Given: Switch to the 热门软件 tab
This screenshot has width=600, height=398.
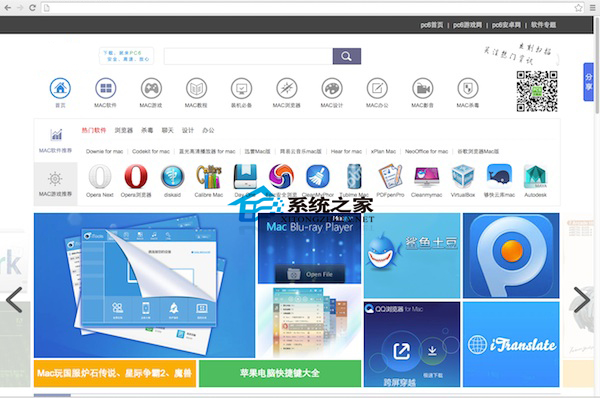Looking at the screenshot, I should [94, 130].
